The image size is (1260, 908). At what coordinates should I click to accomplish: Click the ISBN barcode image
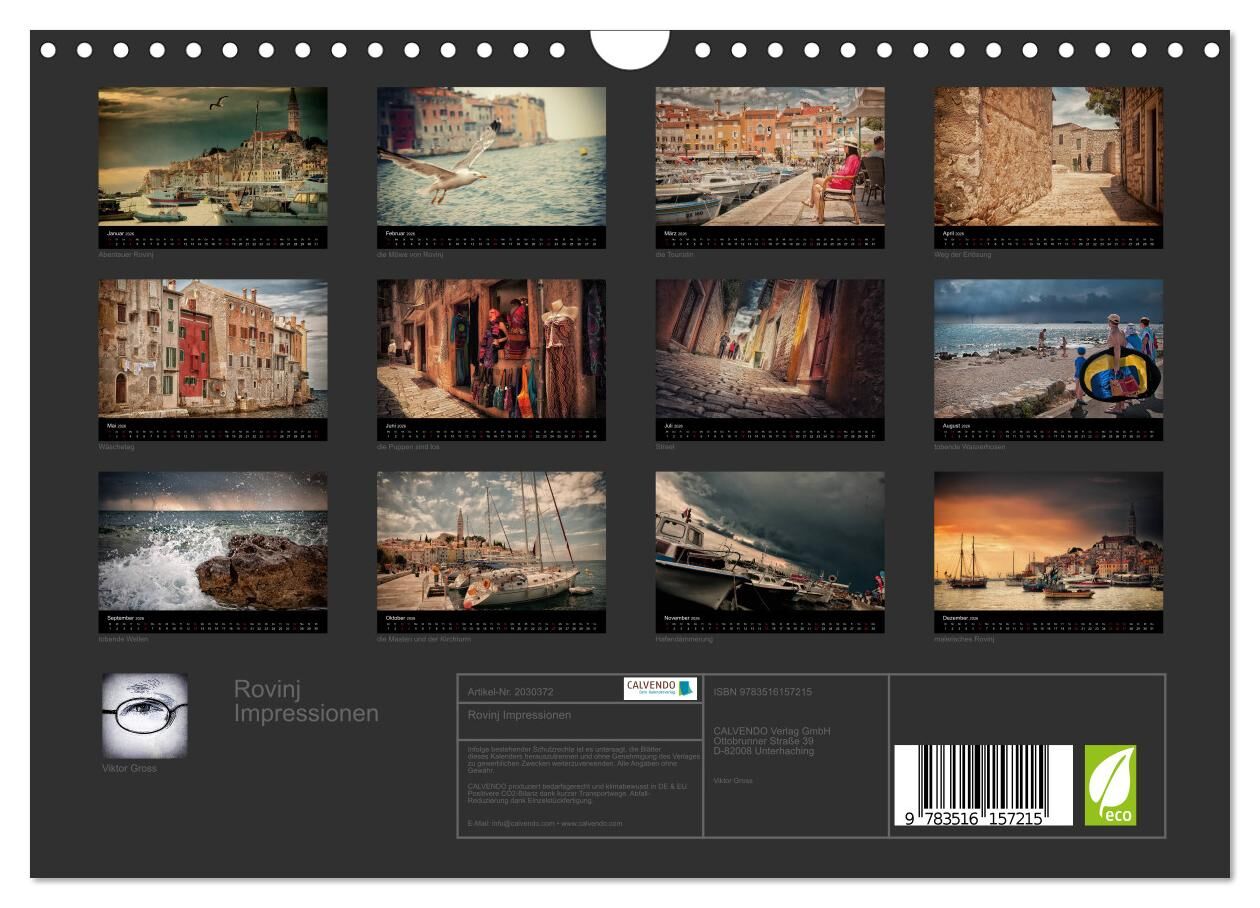(983, 785)
